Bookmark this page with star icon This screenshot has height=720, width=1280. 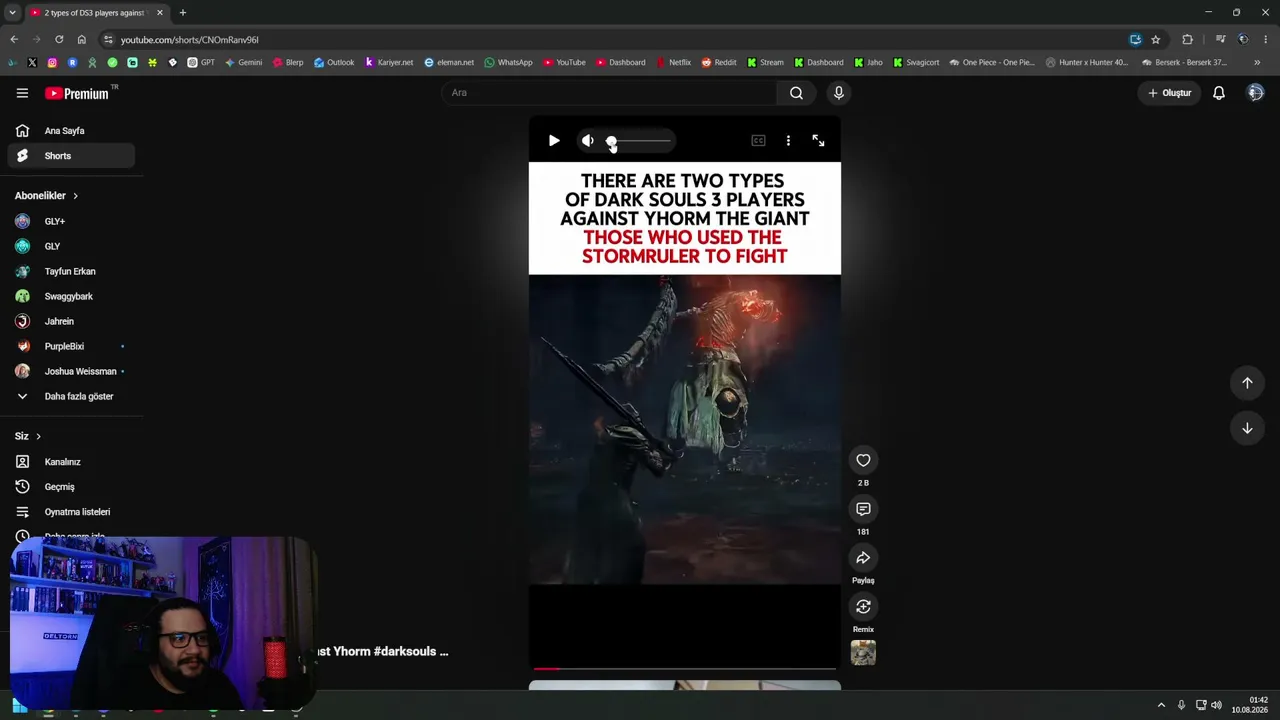[x=1155, y=40]
